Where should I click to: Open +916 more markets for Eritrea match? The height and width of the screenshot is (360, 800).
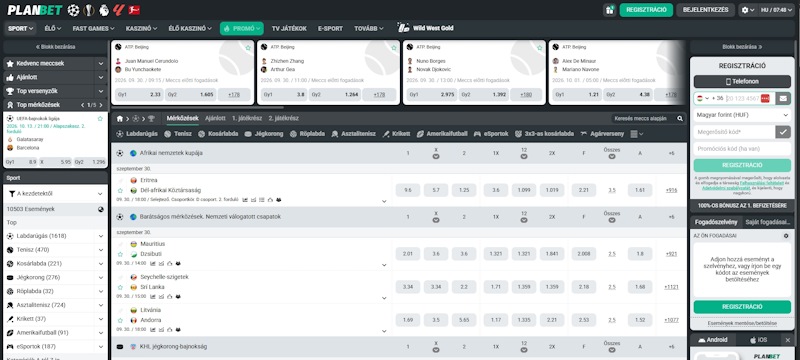pos(671,190)
